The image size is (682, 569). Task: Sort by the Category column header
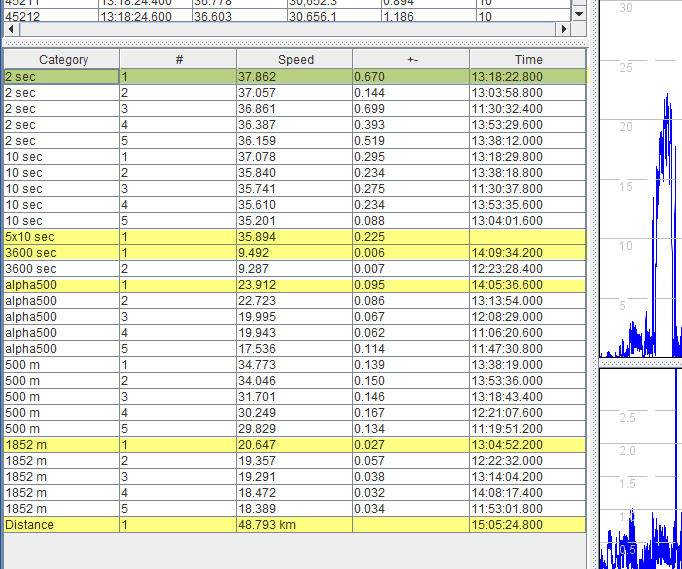tap(61, 60)
